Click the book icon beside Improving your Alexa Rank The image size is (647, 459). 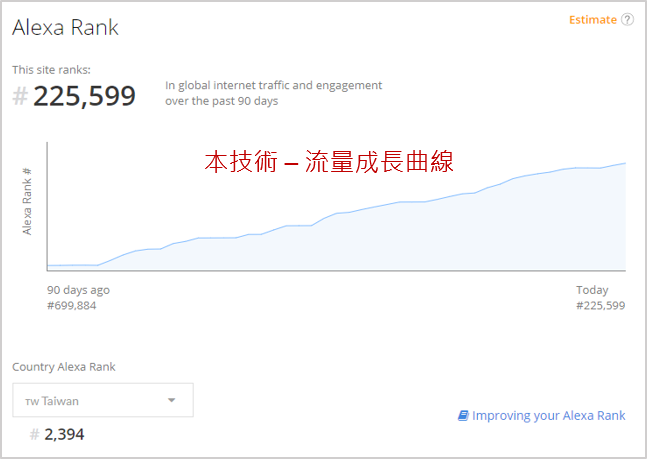point(463,415)
